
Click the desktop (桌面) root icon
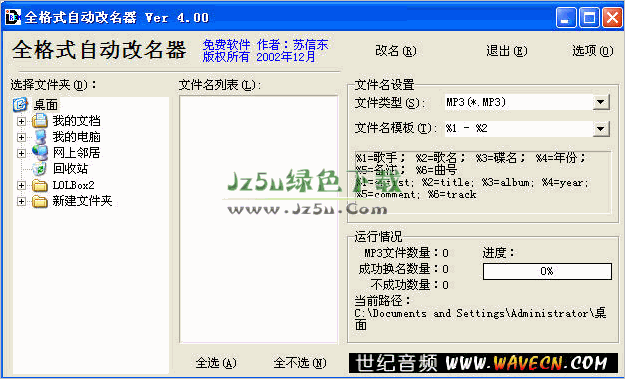[20, 105]
